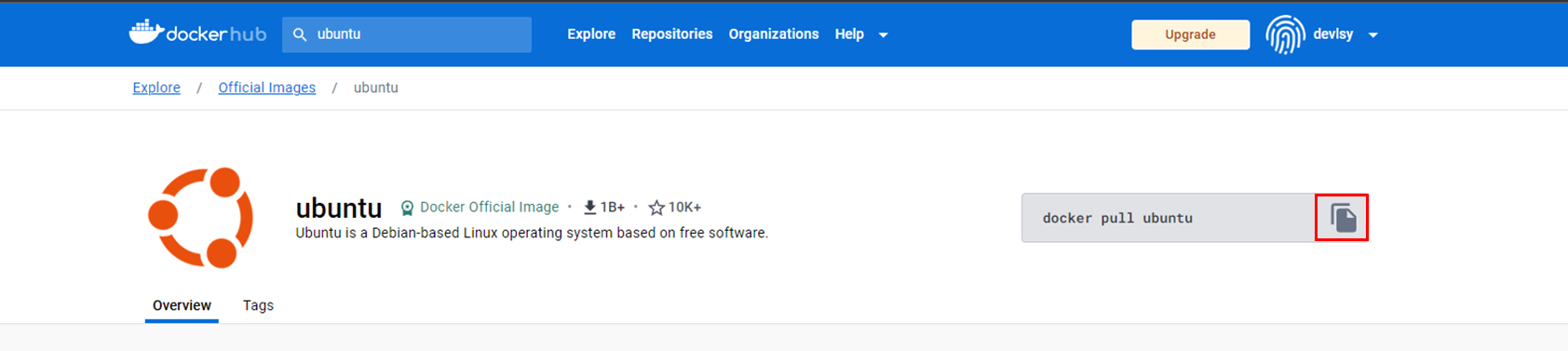Open the devlsy account dropdown arrow
The height and width of the screenshot is (351, 1568).
tap(1372, 35)
